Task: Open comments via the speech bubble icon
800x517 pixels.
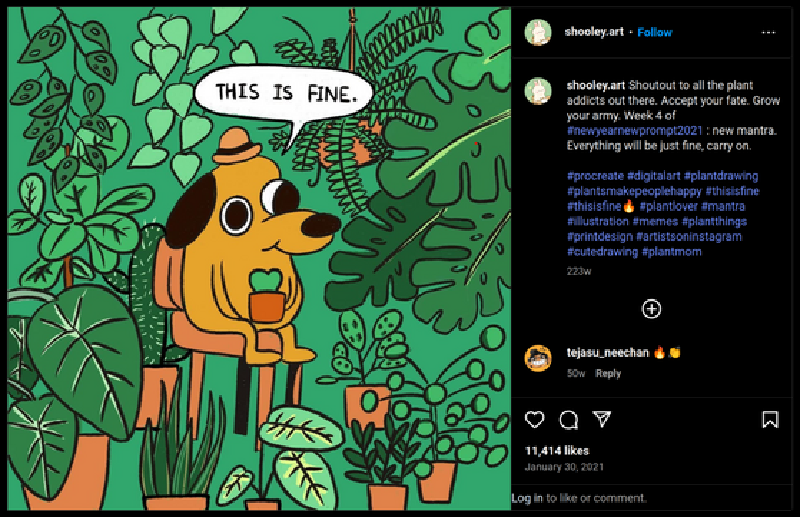Action: click(568, 420)
